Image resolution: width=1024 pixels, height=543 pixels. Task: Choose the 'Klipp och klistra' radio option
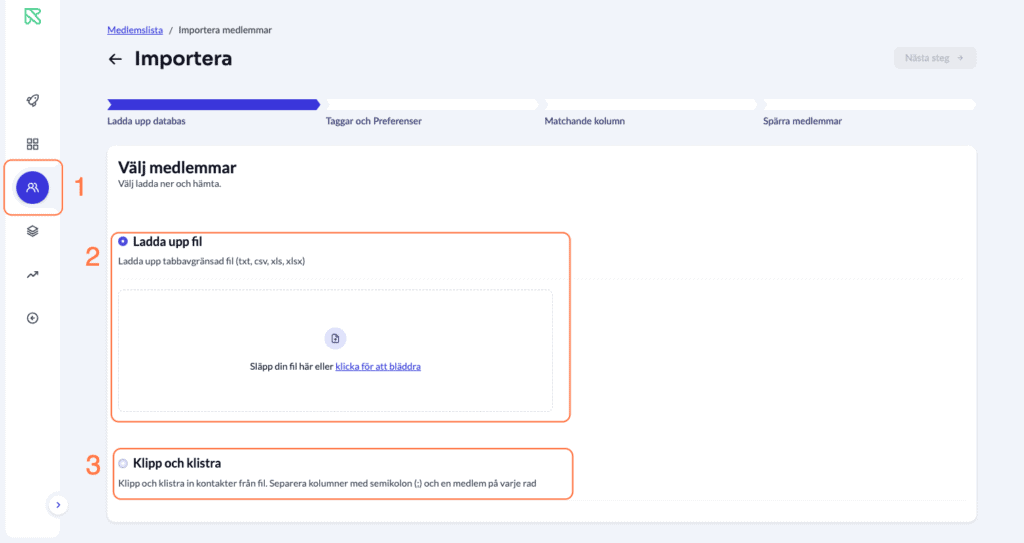tap(123, 463)
